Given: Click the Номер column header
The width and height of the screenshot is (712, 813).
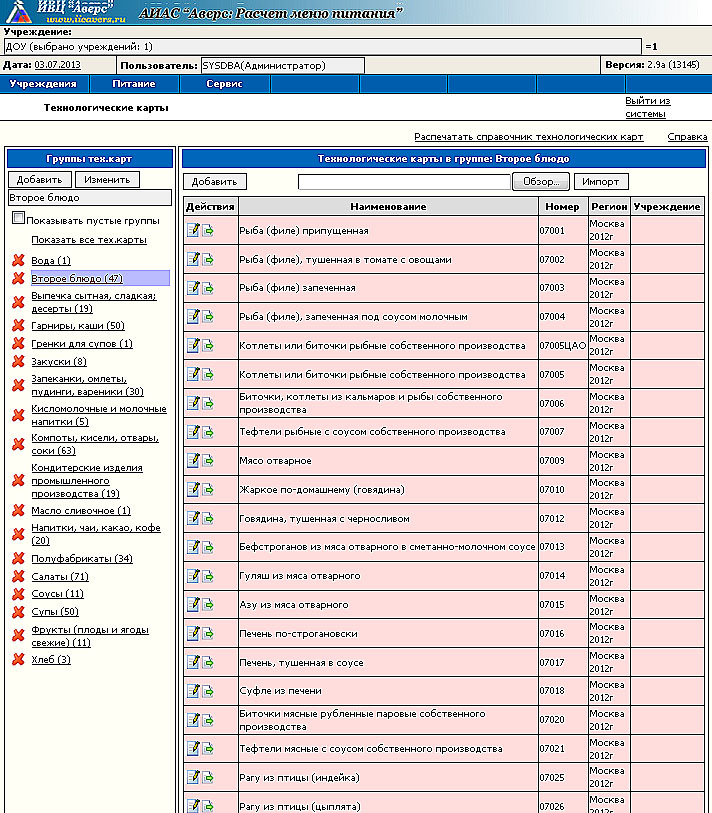Looking at the screenshot, I should coord(563,206).
